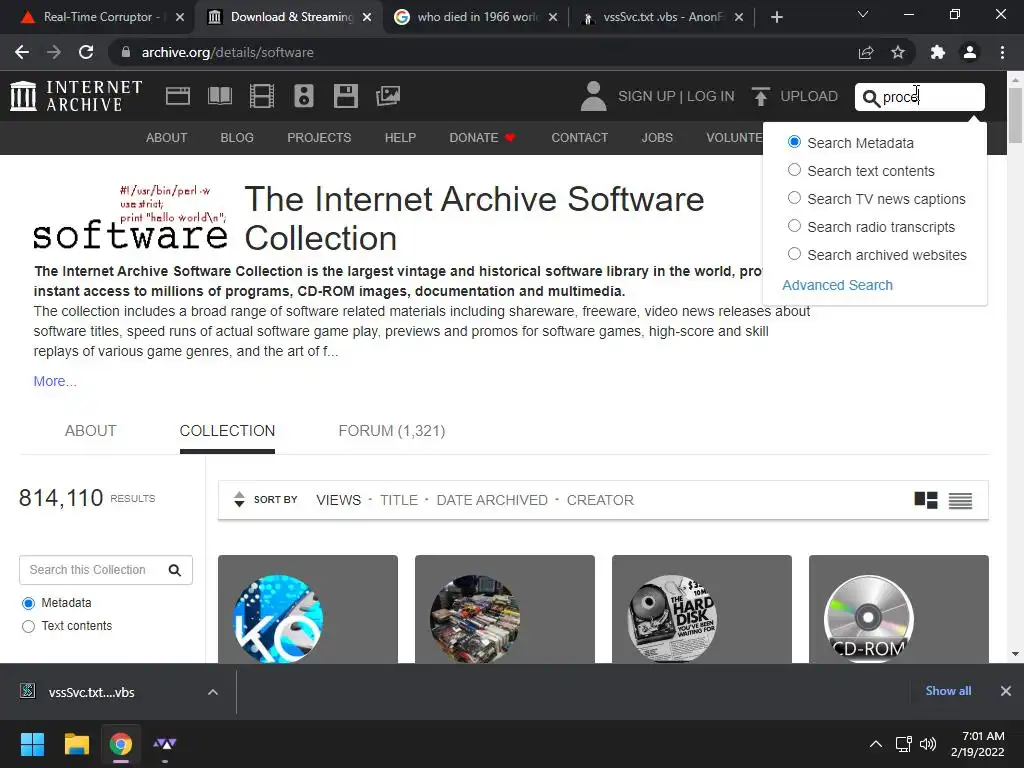Click Show all downloads
This screenshot has width=1024, height=768.
(x=948, y=691)
